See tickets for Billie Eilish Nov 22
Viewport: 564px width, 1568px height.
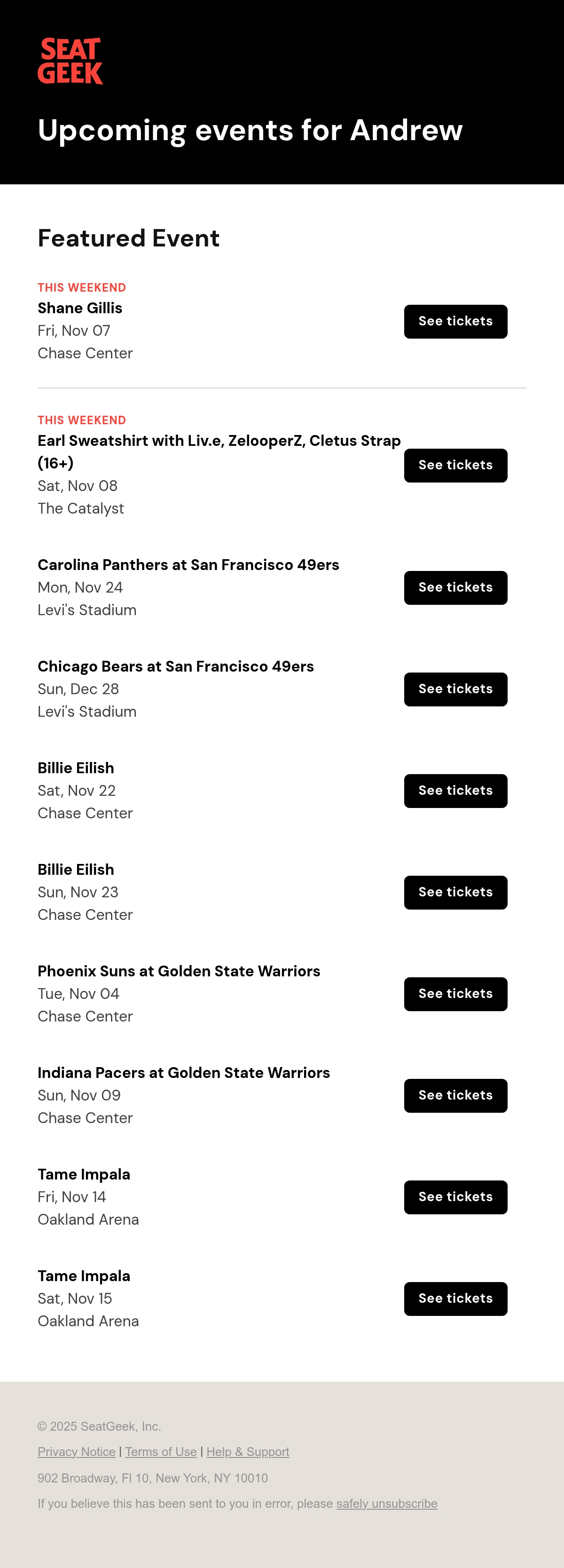(455, 791)
